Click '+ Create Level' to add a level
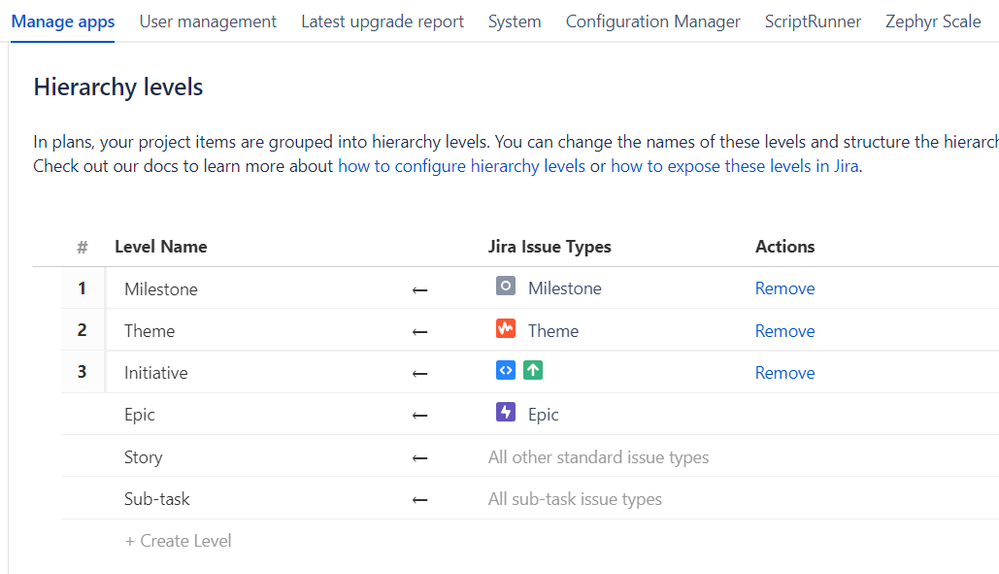 point(178,541)
